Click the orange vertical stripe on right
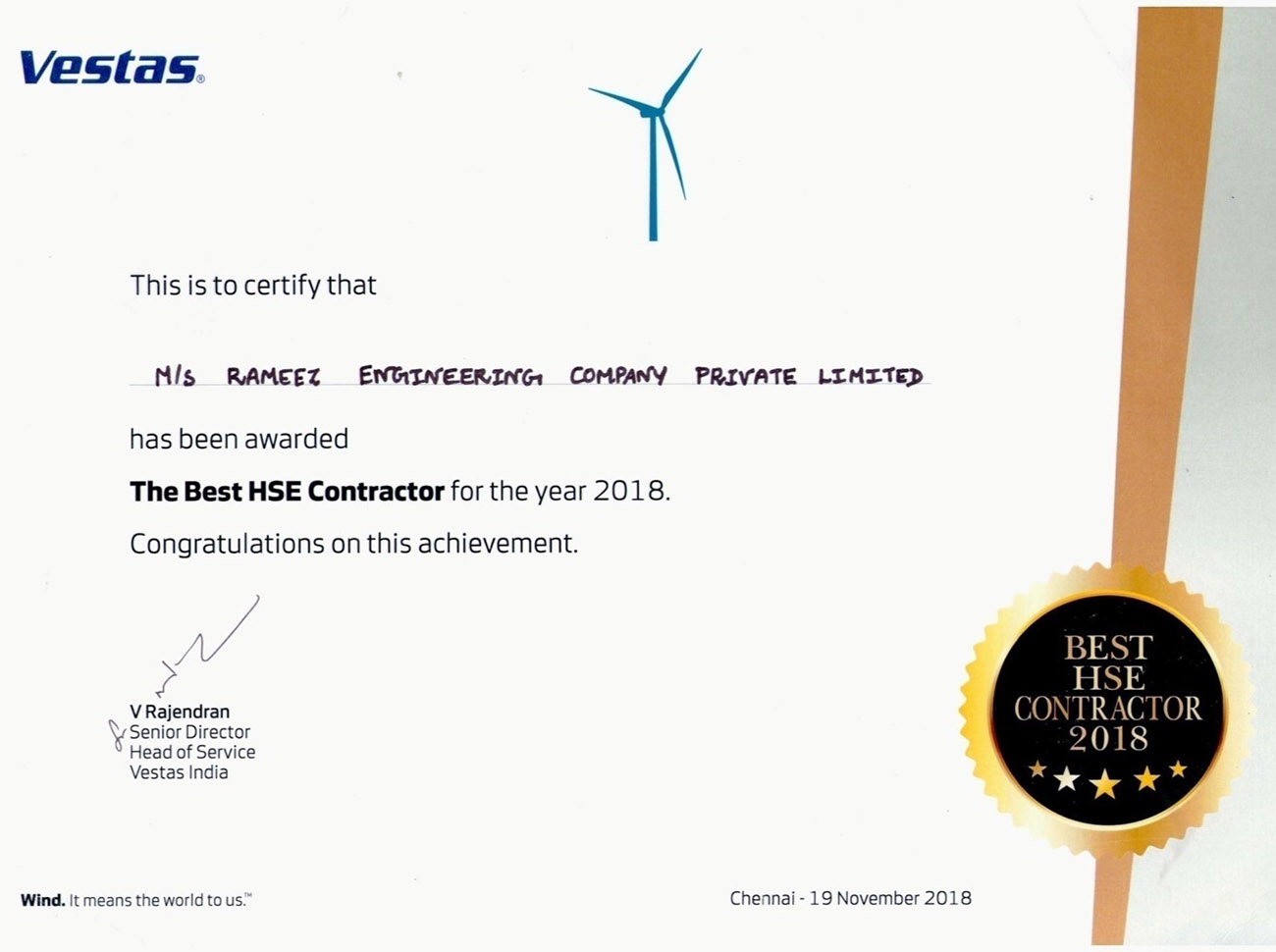 point(1168,294)
